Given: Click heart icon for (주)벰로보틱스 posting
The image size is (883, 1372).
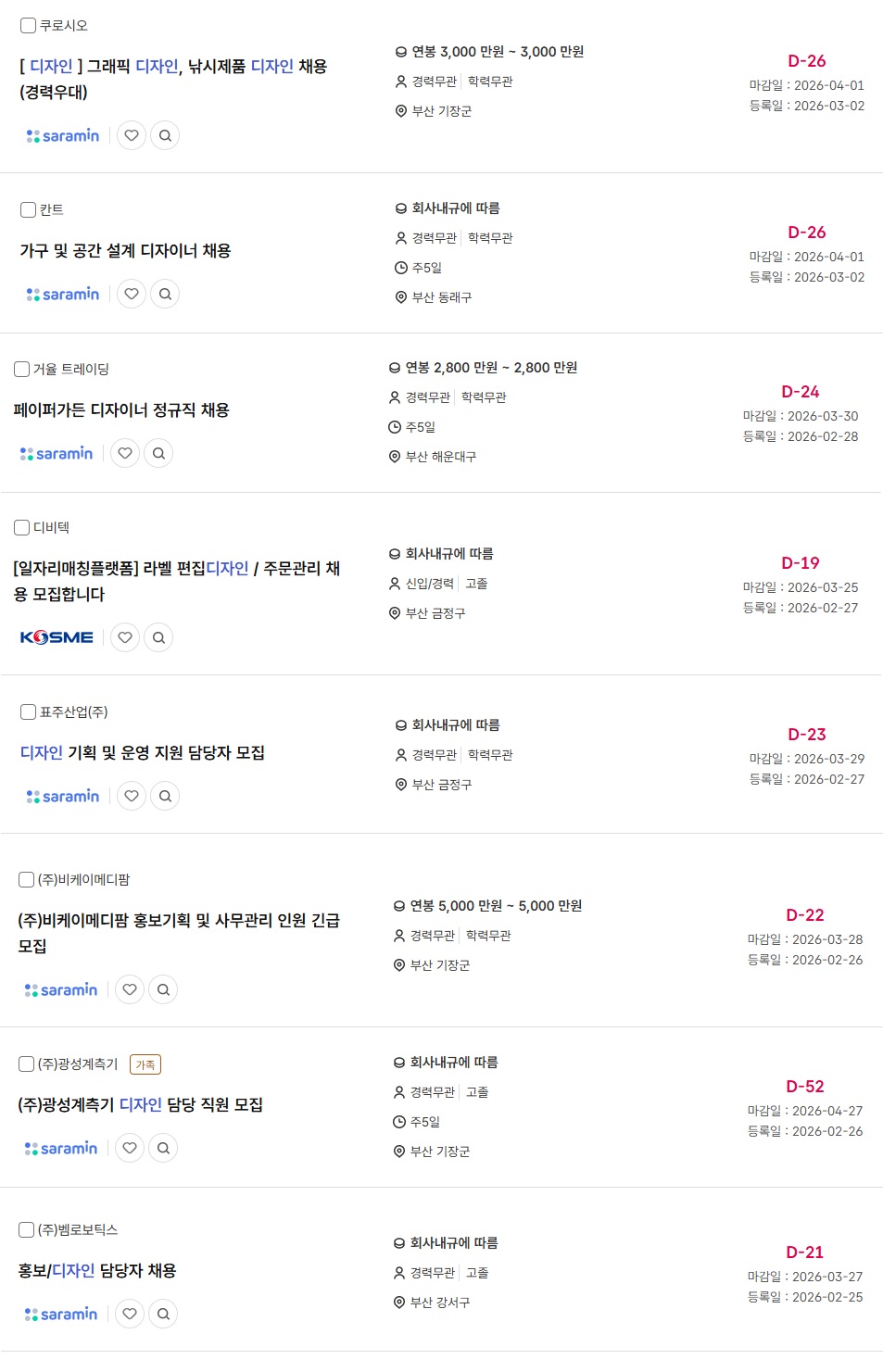Looking at the screenshot, I should coord(130,1314).
